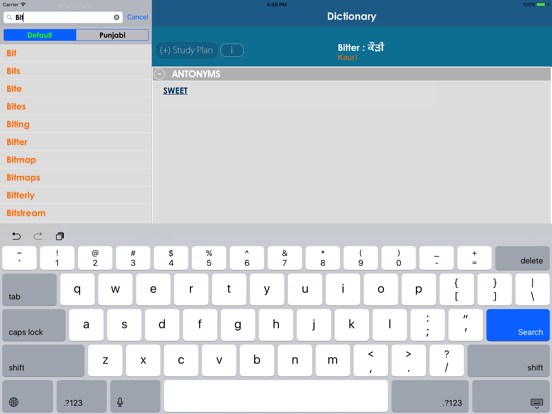This screenshot has width=552, height=414.
Task: Select 'Bit' from results list
Action: click(76, 53)
